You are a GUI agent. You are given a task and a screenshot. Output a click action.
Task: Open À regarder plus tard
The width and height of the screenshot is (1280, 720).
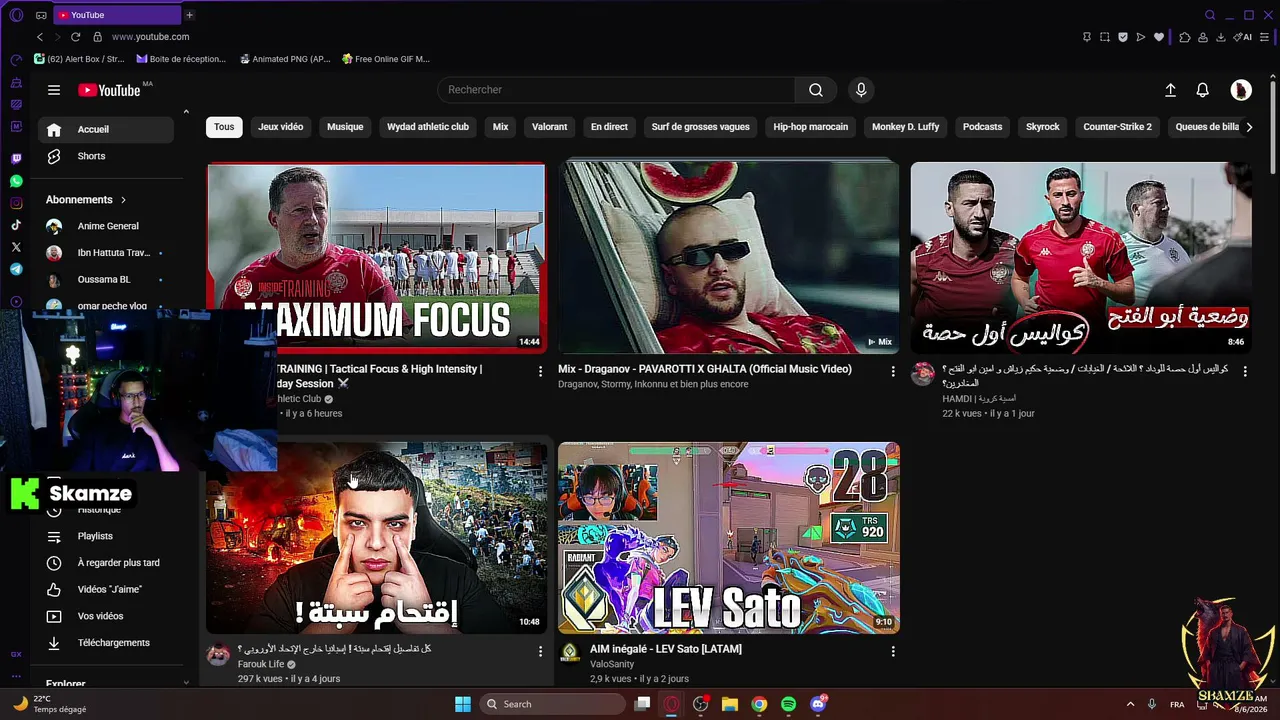[x=106, y=563]
